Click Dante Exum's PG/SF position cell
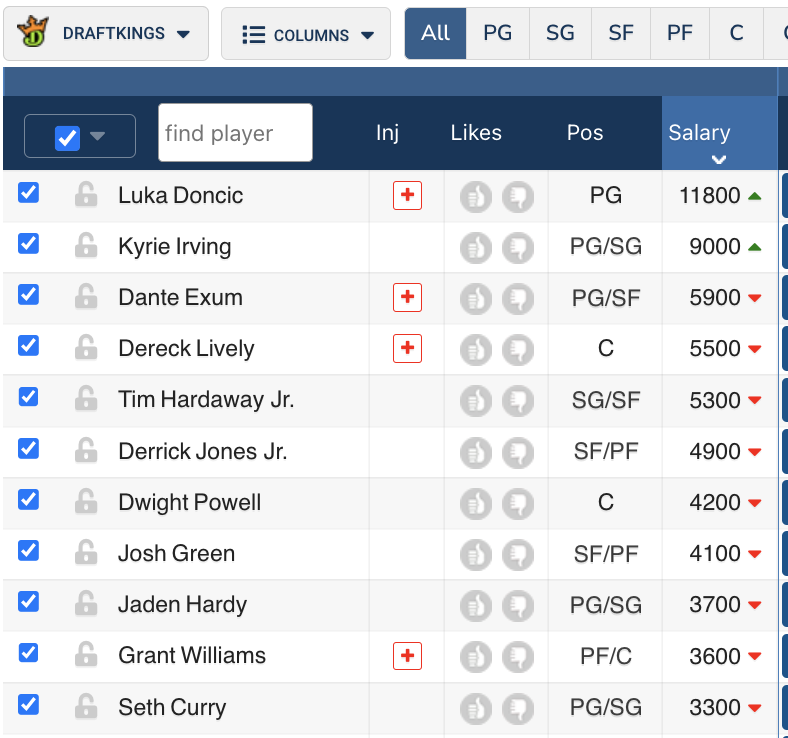This screenshot has height=738, width=788. tap(606, 298)
